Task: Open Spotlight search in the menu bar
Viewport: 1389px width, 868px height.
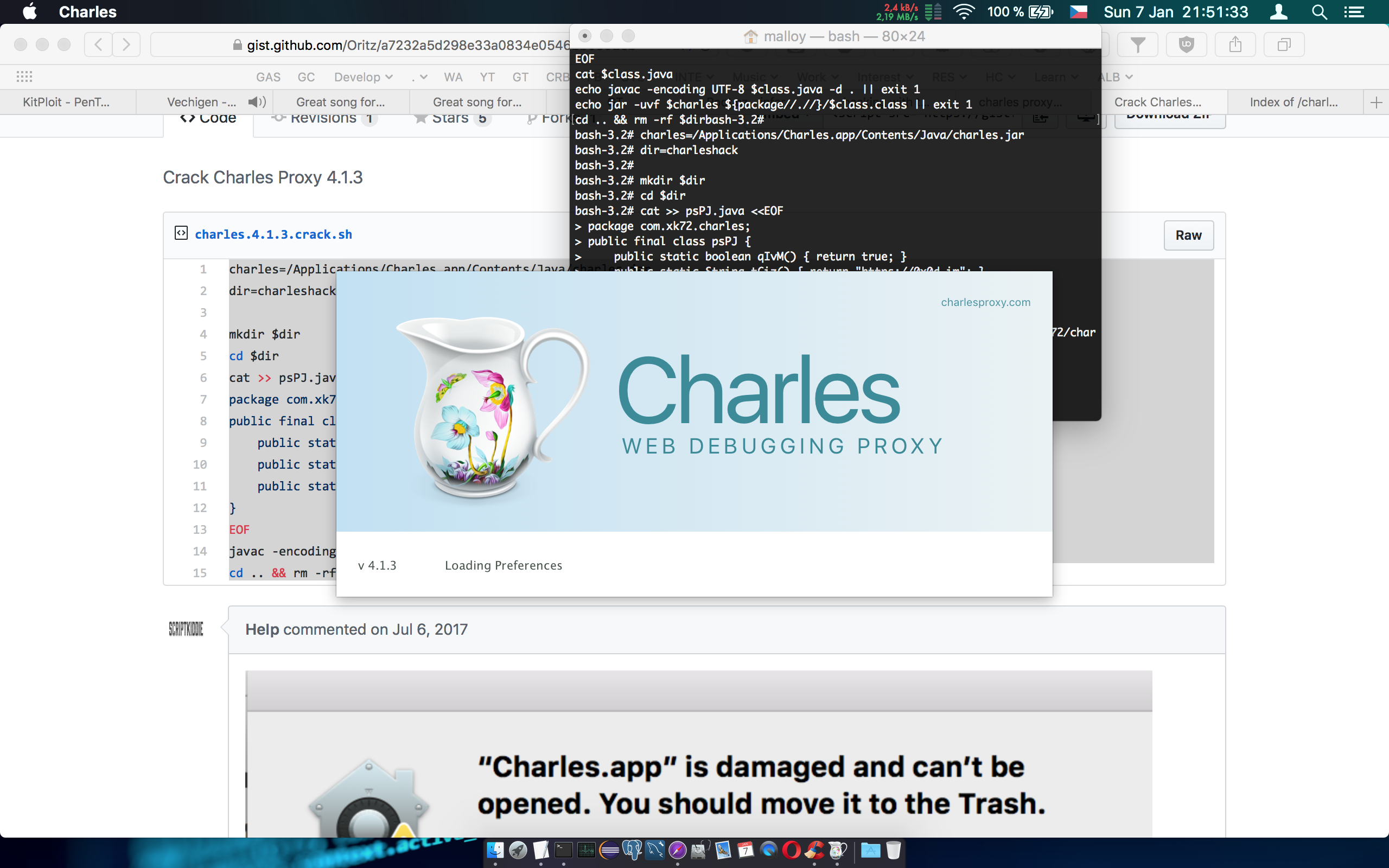Action: pos(1320,12)
